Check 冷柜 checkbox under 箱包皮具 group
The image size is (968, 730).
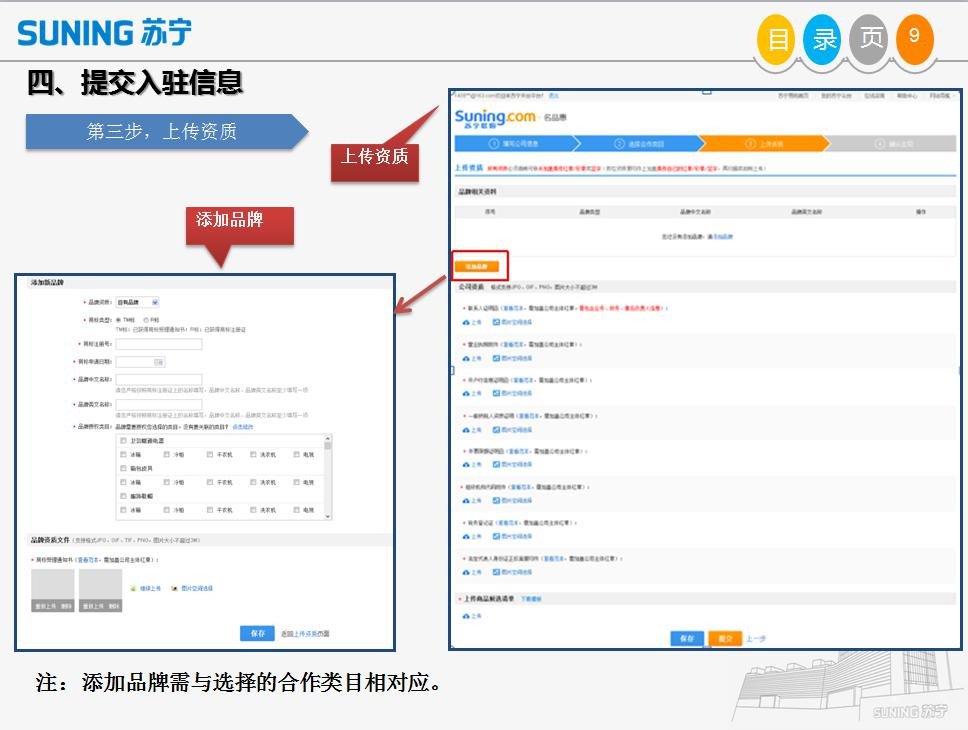(x=167, y=482)
